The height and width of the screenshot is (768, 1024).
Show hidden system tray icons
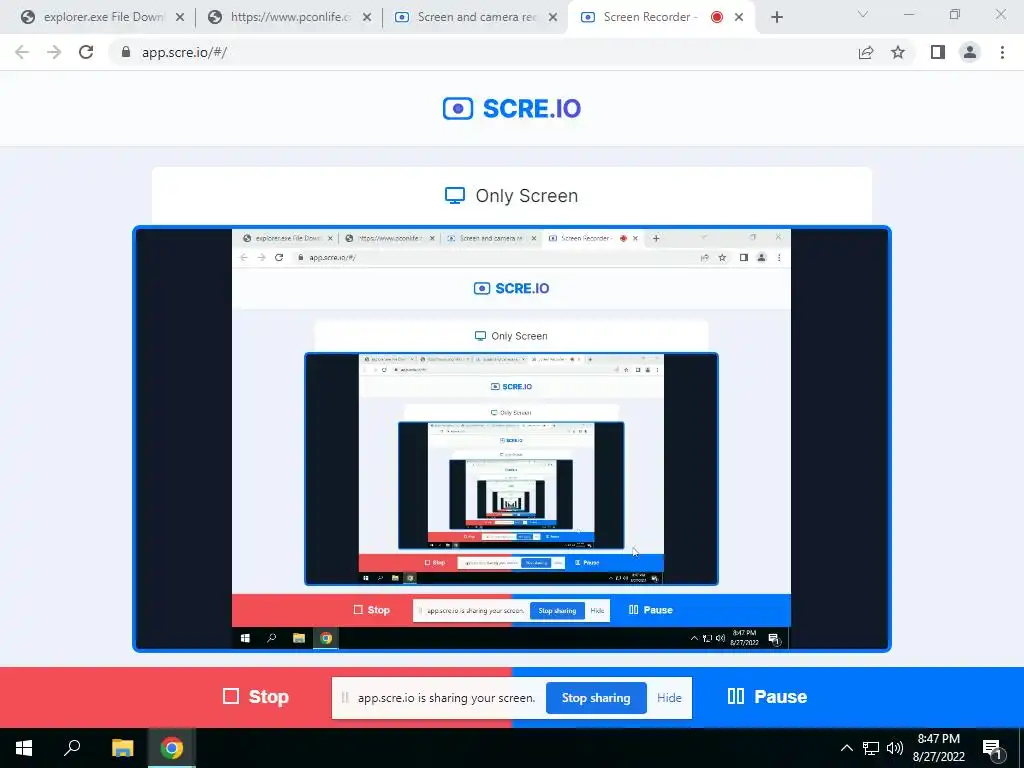coord(846,748)
